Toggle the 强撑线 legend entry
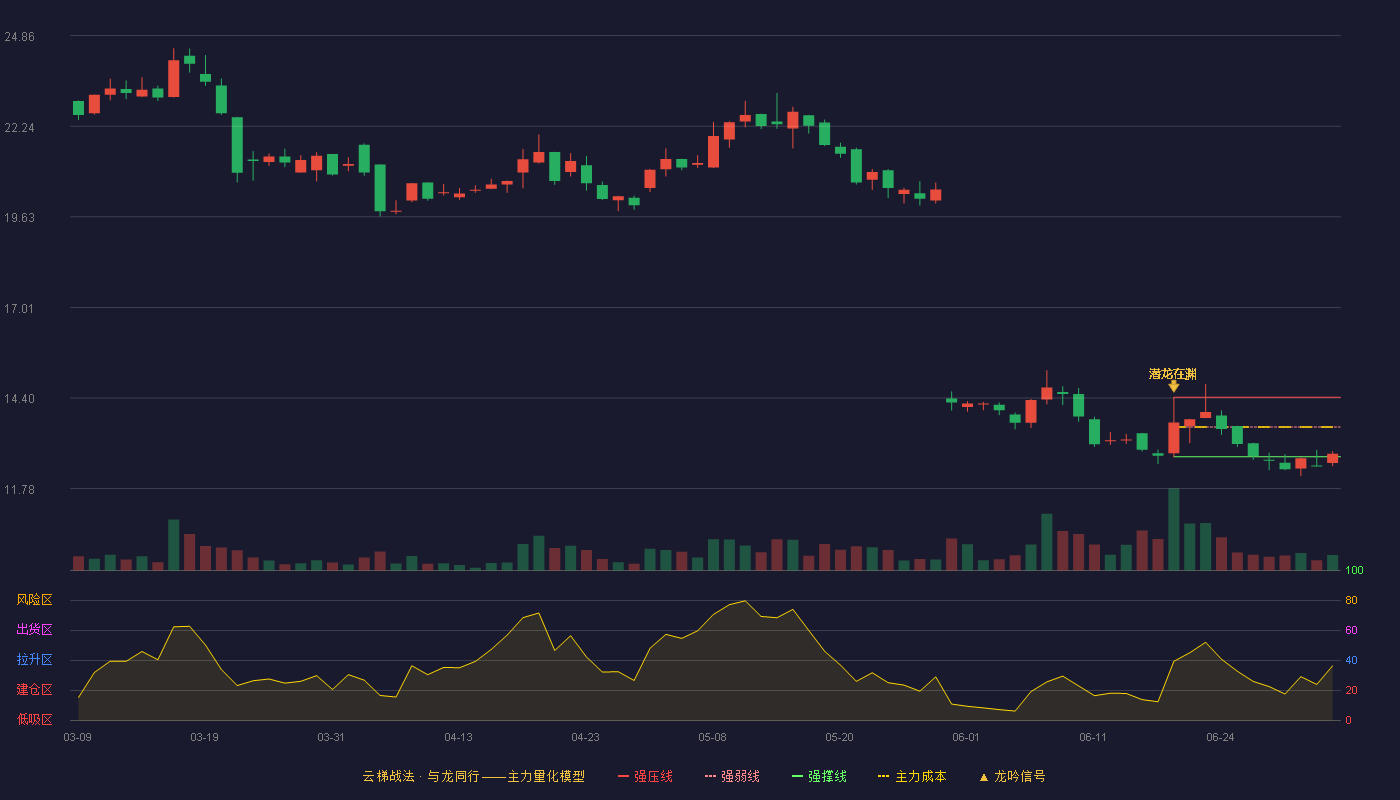Viewport: 1400px width, 800px height. coord(819,776)
